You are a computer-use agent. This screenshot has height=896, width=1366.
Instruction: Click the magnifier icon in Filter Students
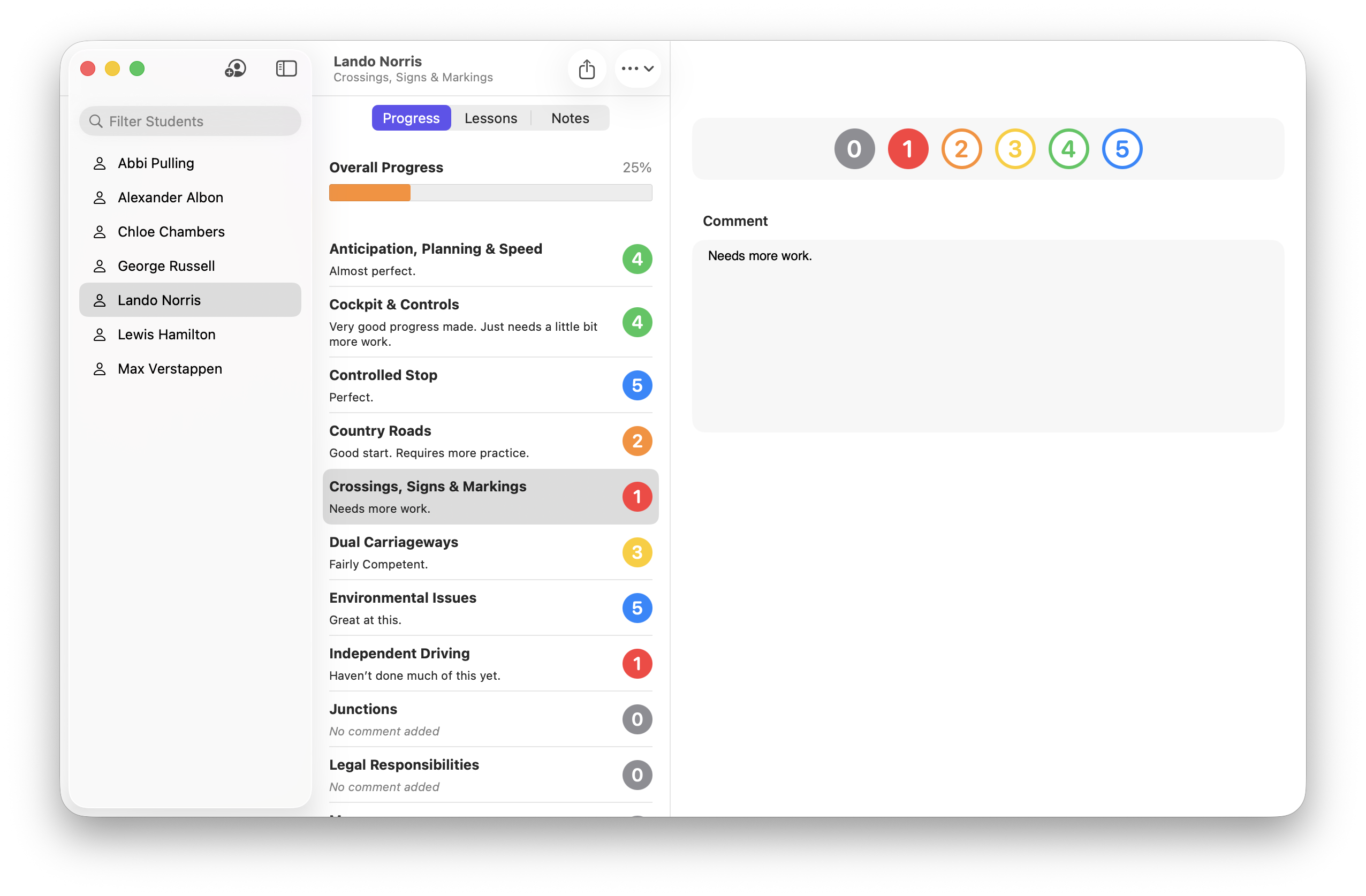[x=96, y=121]
